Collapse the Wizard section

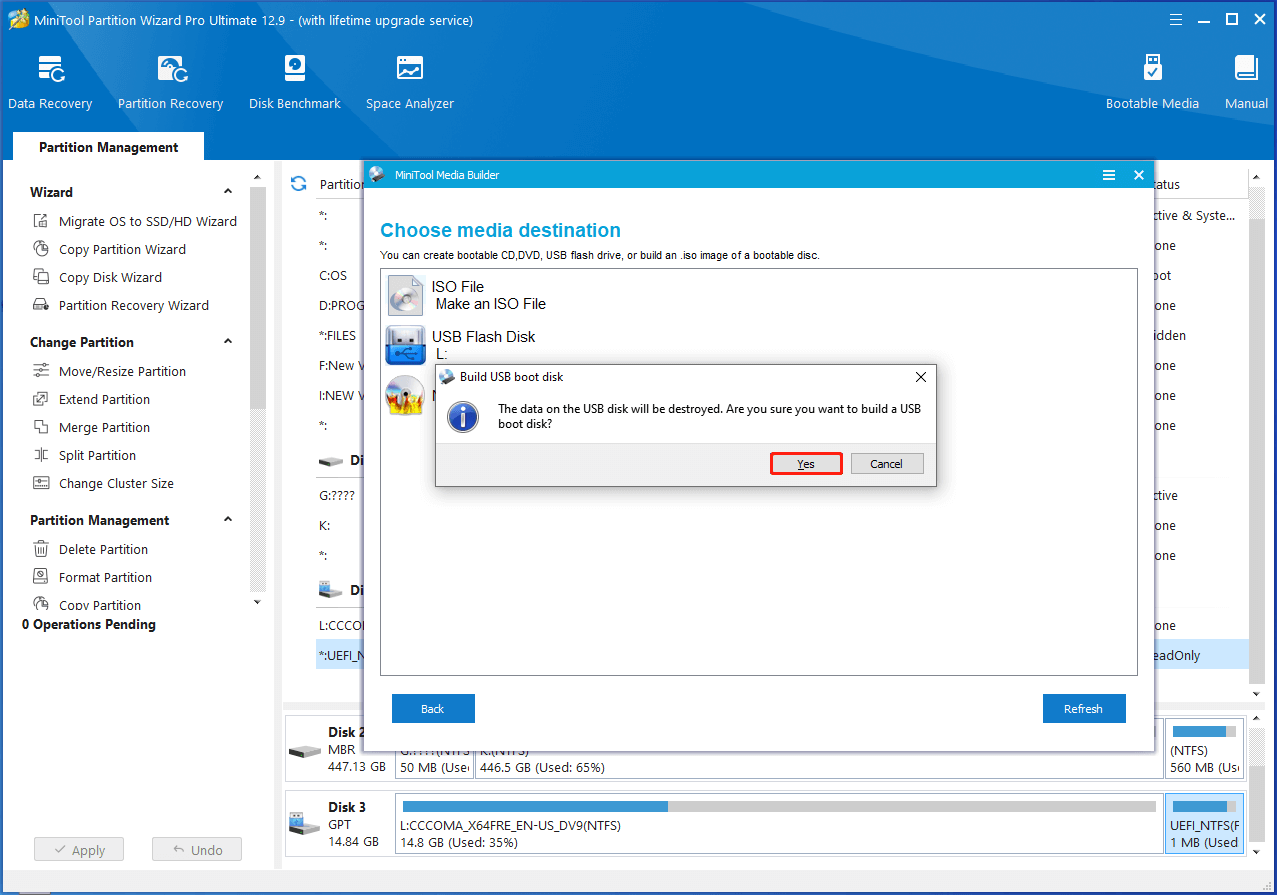coord(228,192)
